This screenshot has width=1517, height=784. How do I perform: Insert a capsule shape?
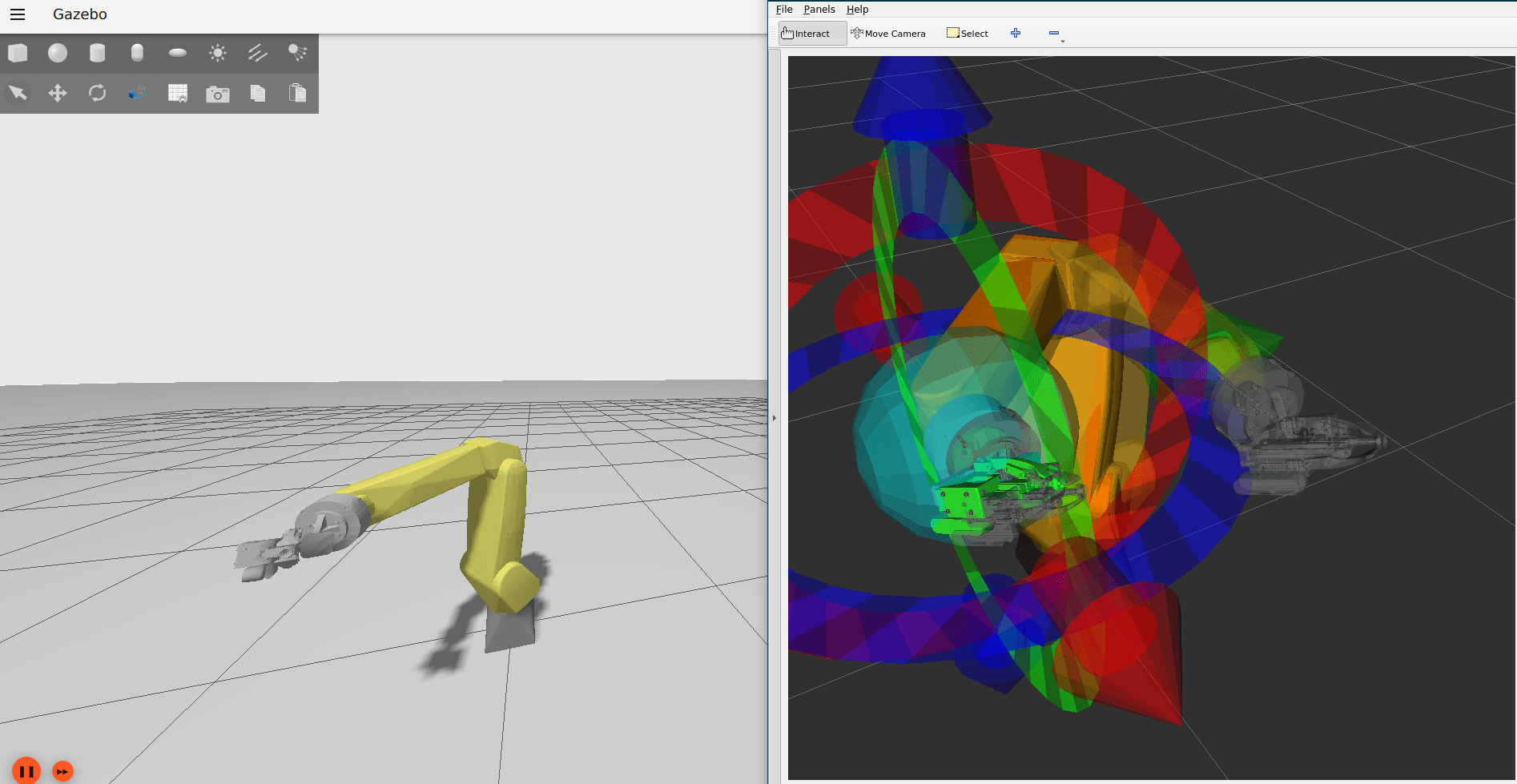(x=137, y=53)
